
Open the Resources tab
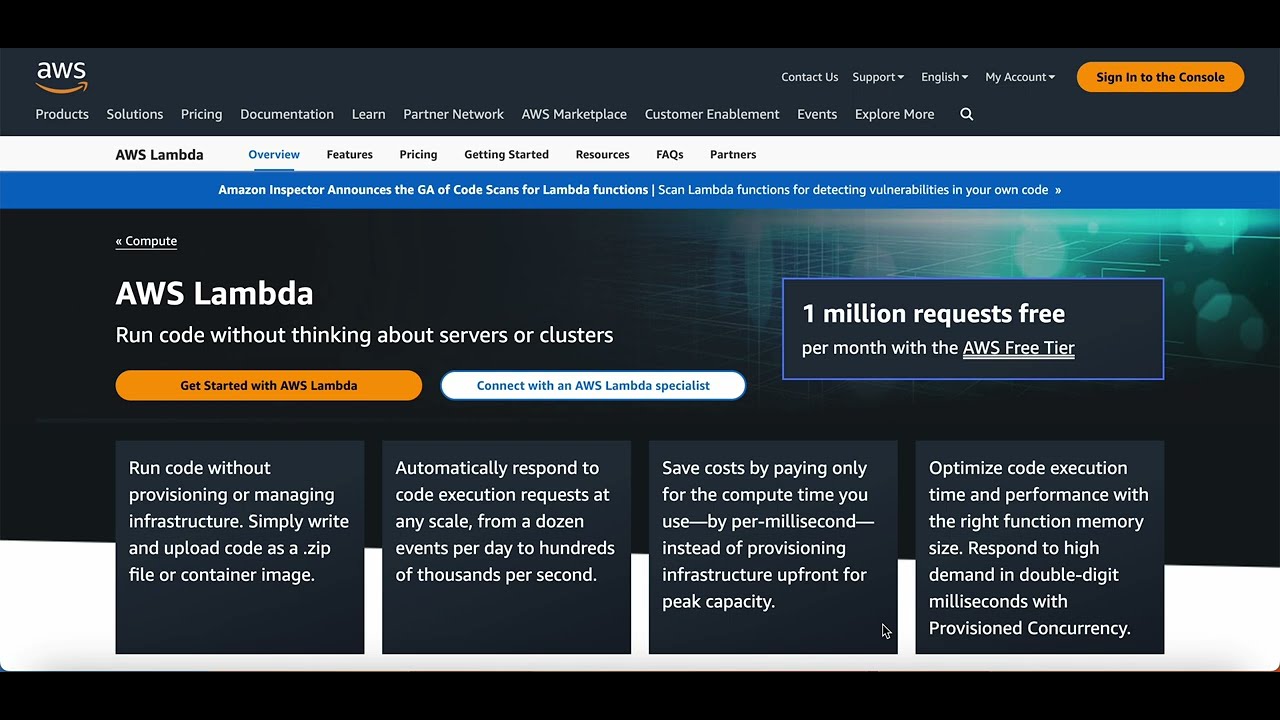point(602,155)
